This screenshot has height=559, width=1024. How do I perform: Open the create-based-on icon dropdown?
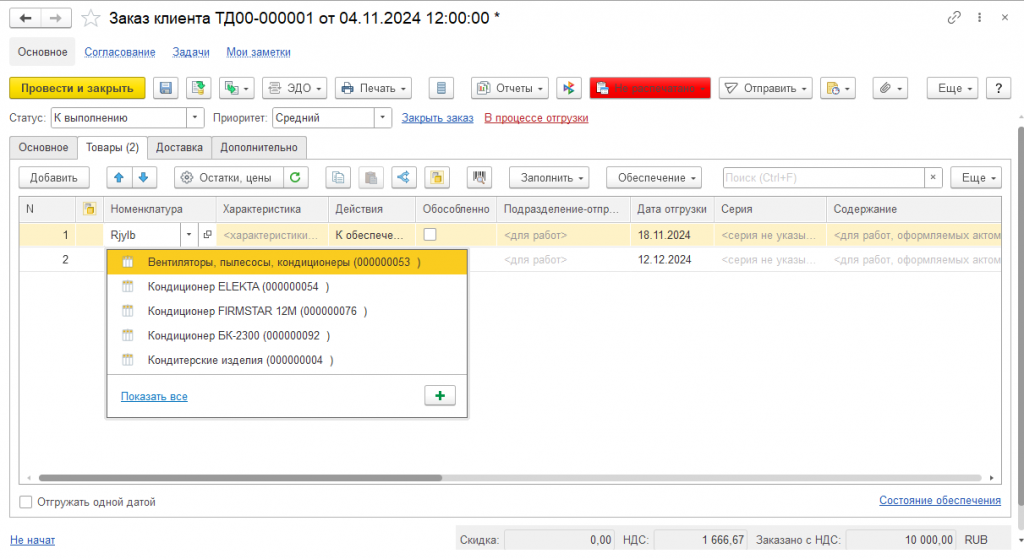pos(236,88)
